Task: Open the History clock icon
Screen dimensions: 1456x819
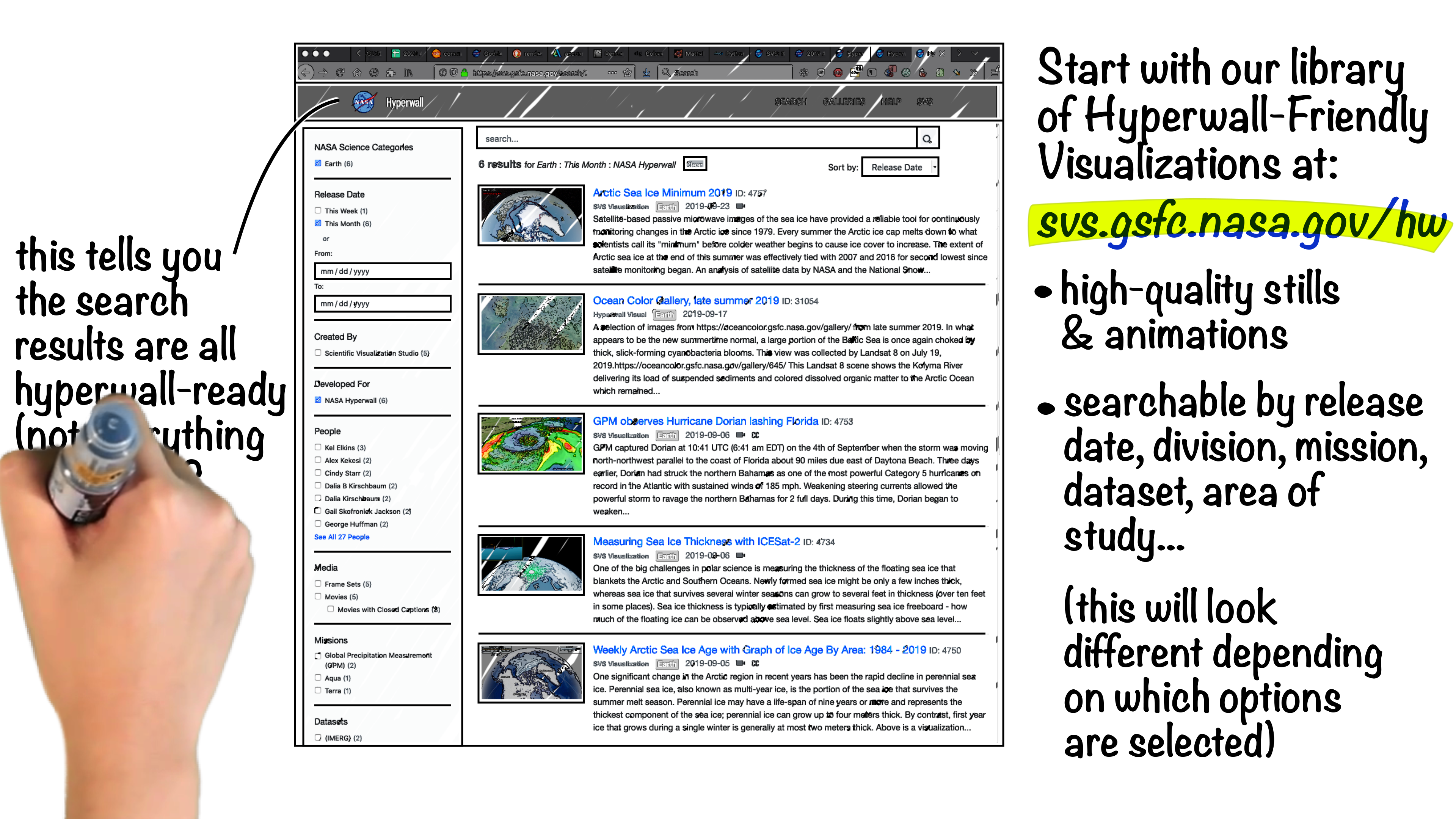Action: tap(373, 72)
